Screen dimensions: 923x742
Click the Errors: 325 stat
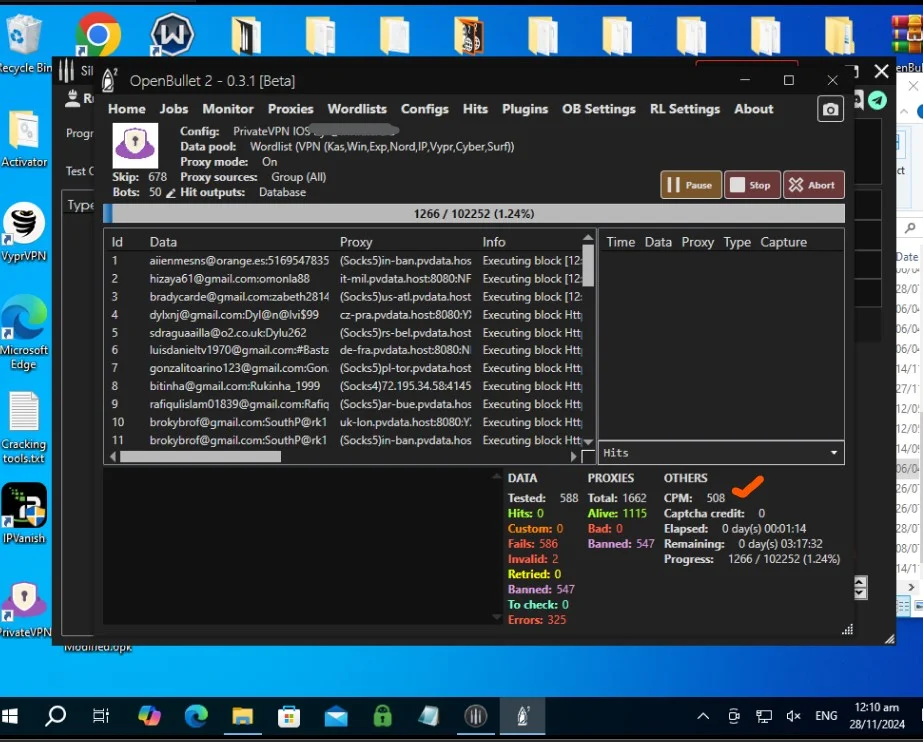tap(536, 620)
